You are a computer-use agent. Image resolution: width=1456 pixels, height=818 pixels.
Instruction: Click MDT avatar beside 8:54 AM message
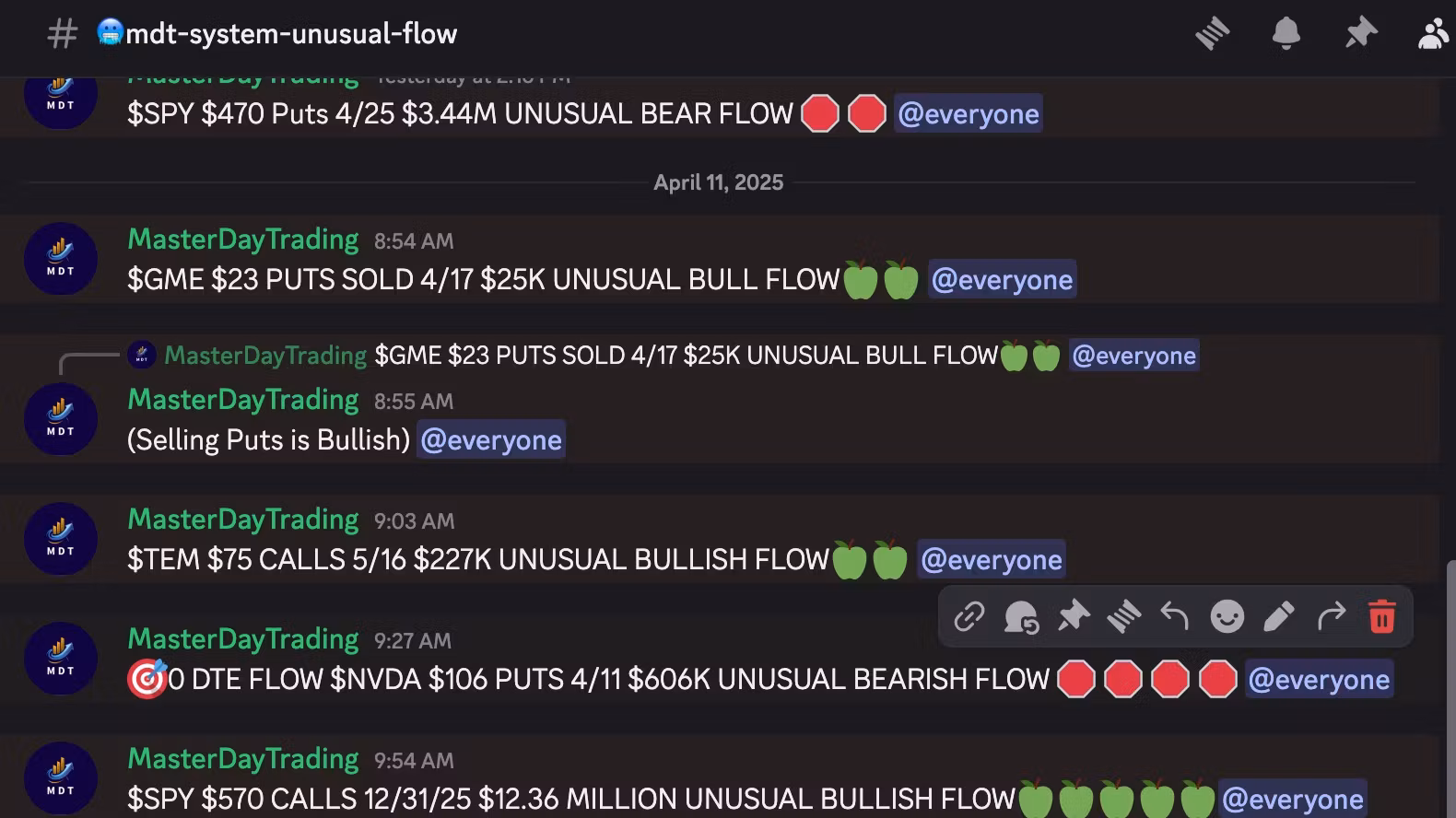click(x=61, y=259)
